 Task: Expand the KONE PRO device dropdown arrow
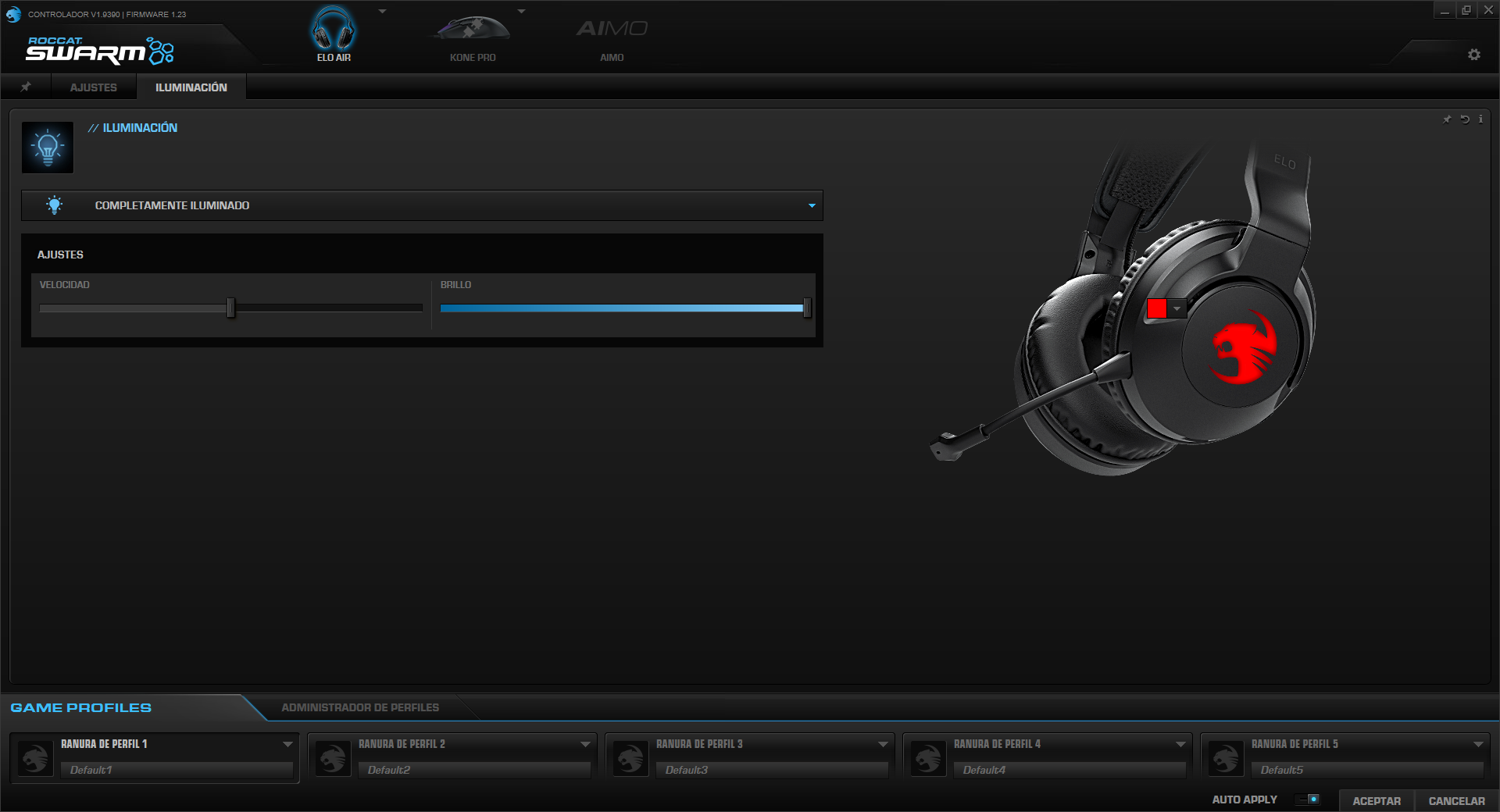(522, 12)
